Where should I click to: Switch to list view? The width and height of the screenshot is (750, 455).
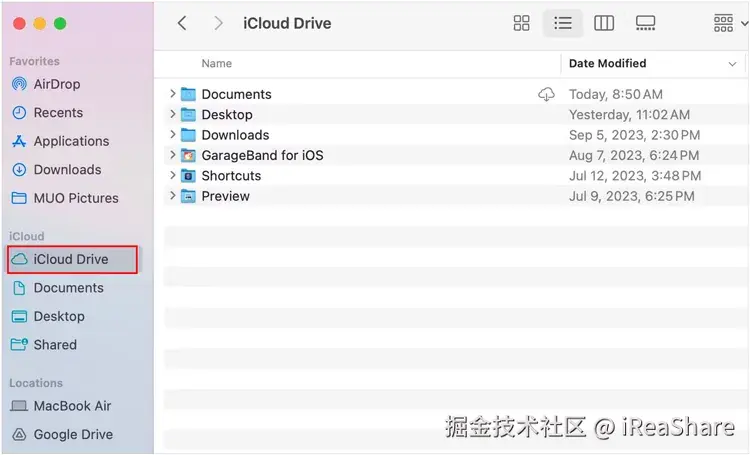(x=562, y=23)
